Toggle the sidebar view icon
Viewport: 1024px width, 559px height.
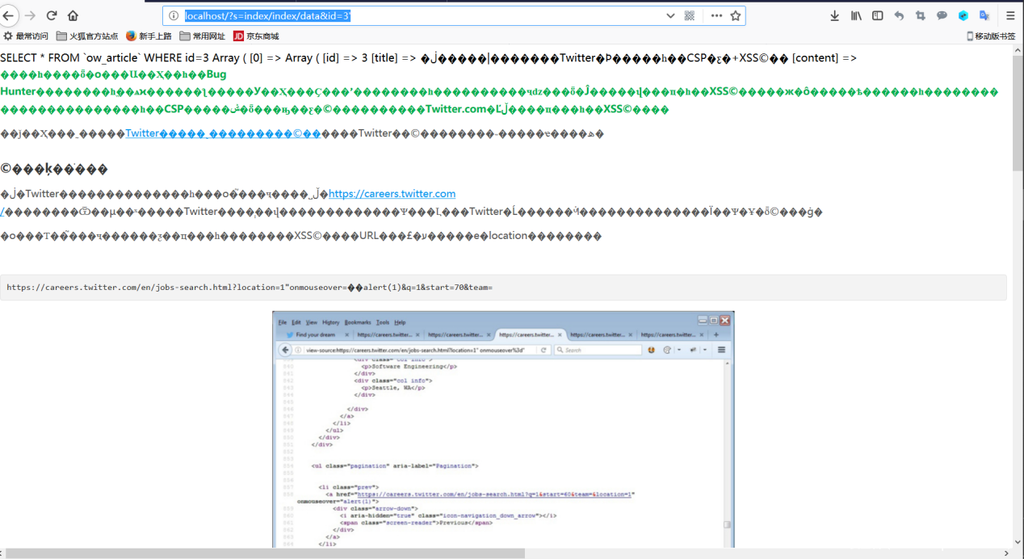(x=877, y=16)
